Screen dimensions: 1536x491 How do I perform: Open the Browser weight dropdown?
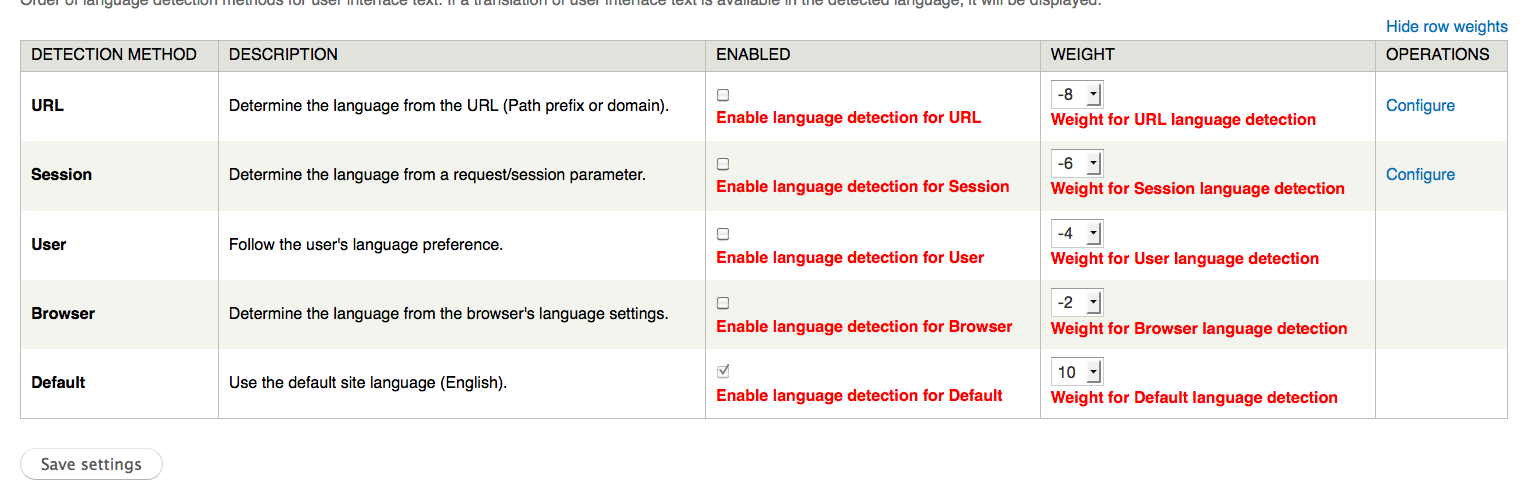point(1076,303)
